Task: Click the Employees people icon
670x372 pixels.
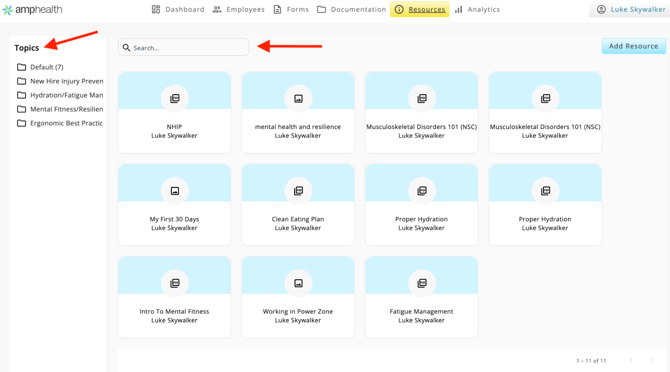Action: (x=217, y=9)
